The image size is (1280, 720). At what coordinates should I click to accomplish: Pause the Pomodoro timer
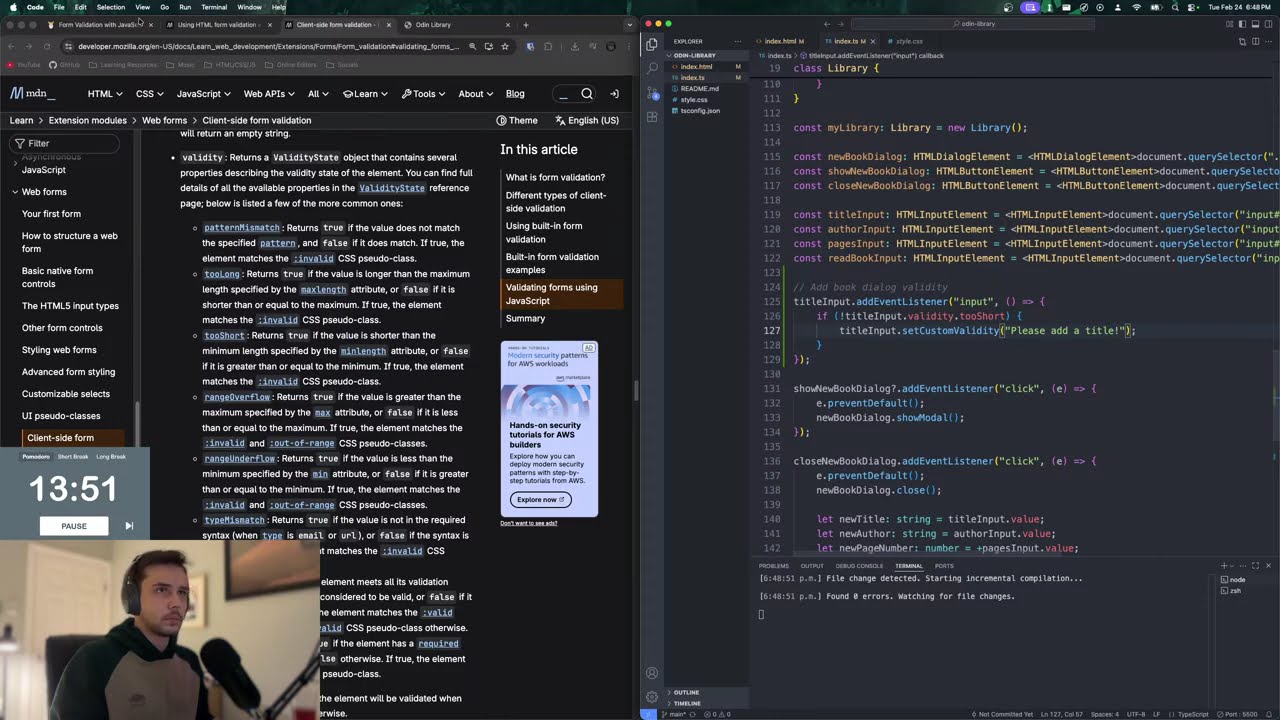[74, 526]
